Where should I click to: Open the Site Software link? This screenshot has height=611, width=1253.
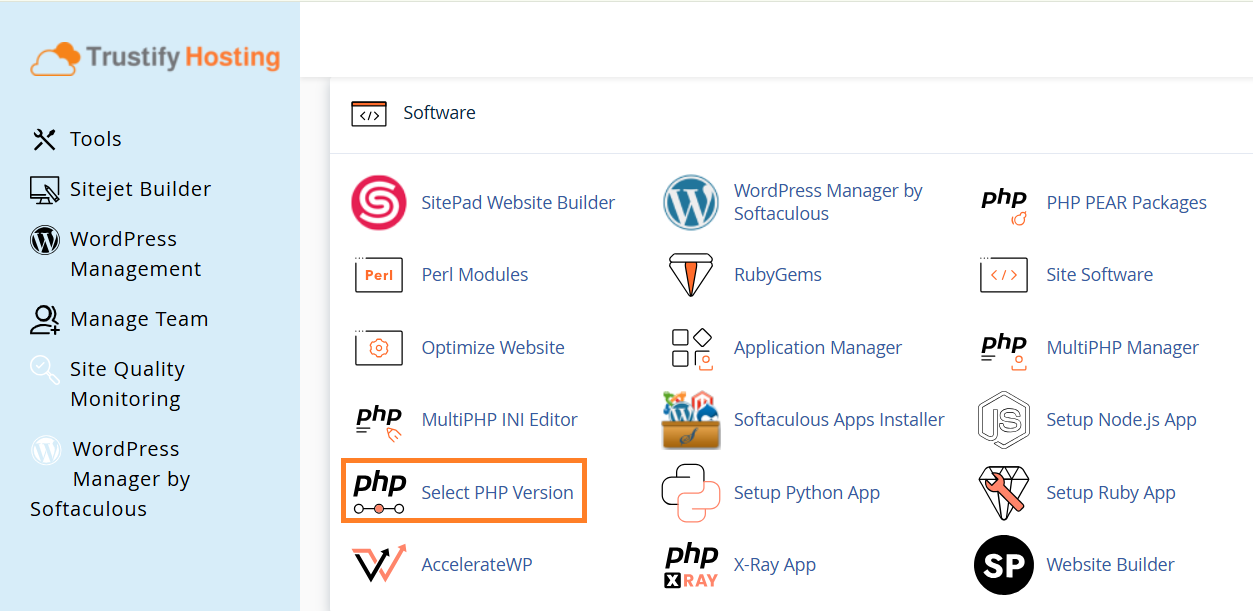[x=1099, y=275]
